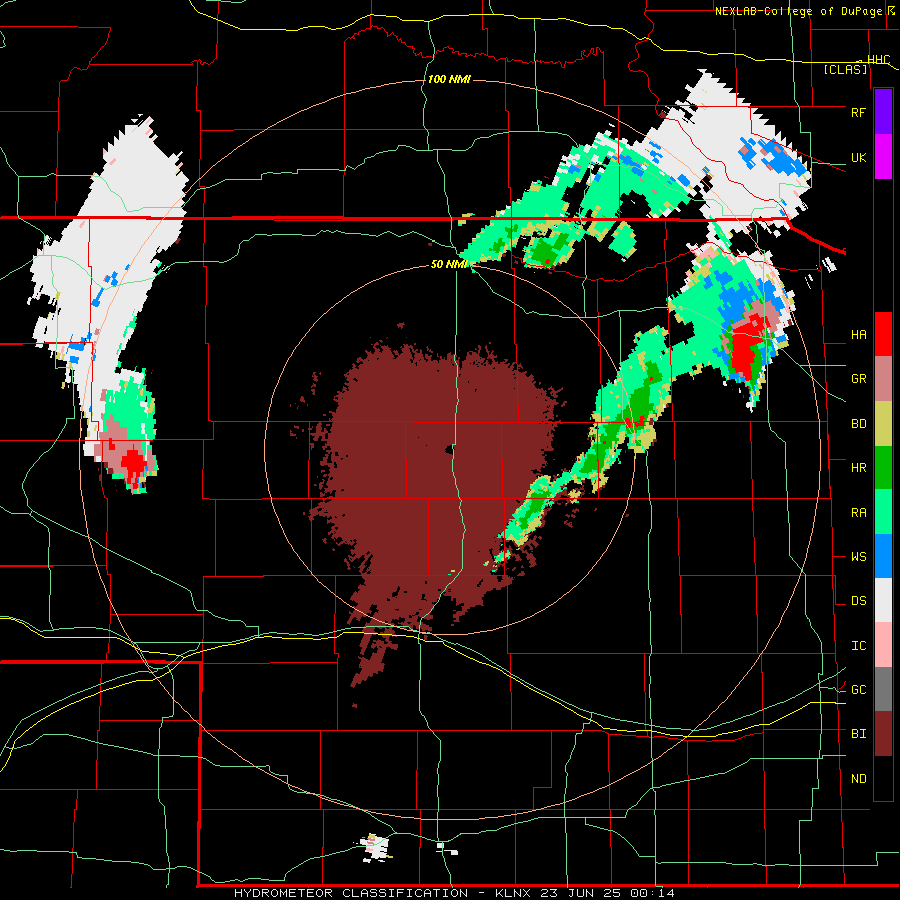Screen dimensions: 900x900
Task: Click the '100 NMI' range ring label
Action: [449, 79]
